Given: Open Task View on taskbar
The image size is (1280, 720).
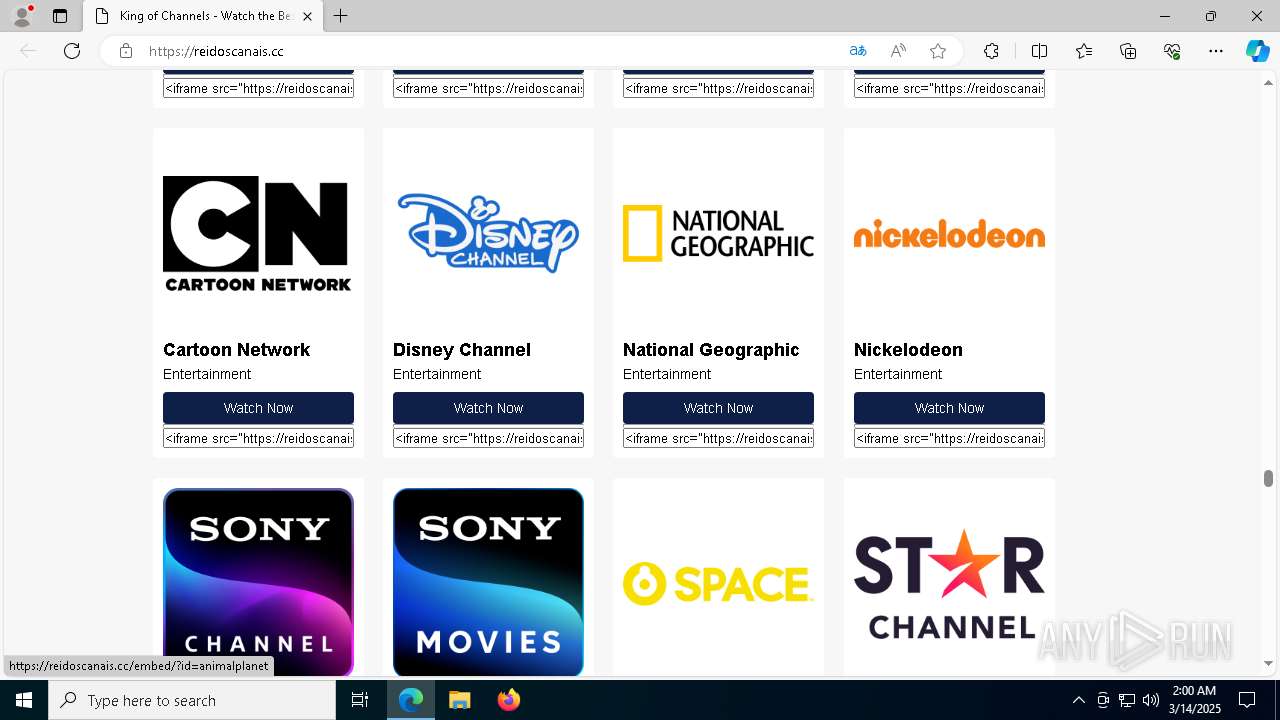Looking at the screenshot, I should (x=360, y=700).
